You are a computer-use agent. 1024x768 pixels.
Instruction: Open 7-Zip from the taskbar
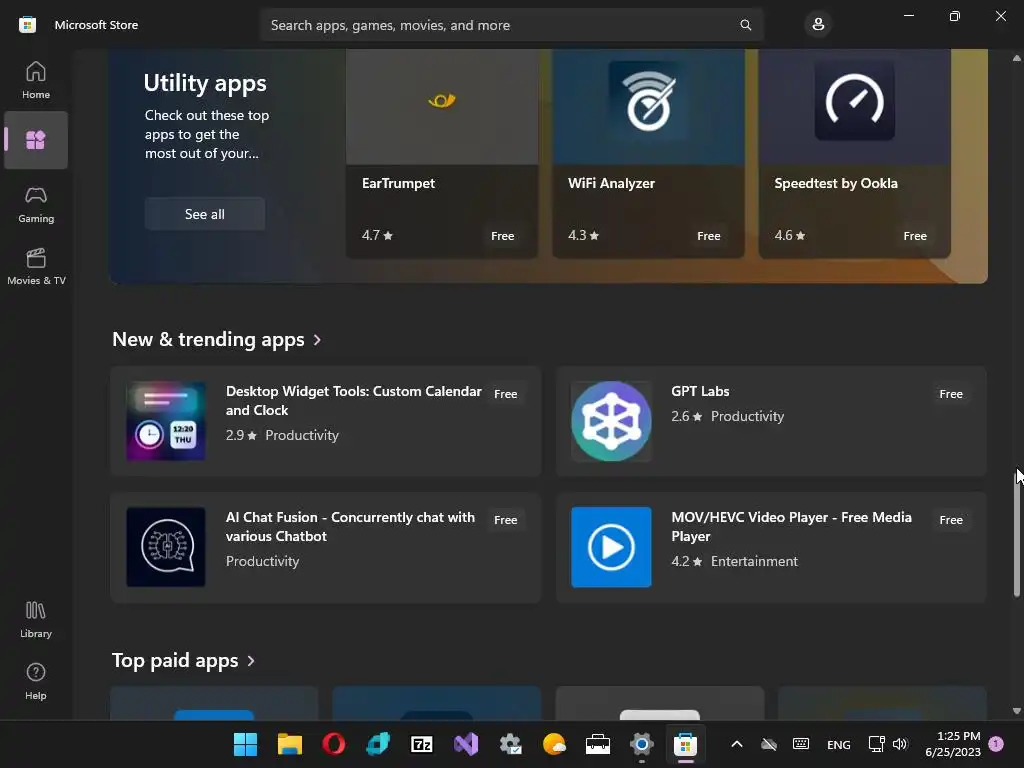coord(422,744)
